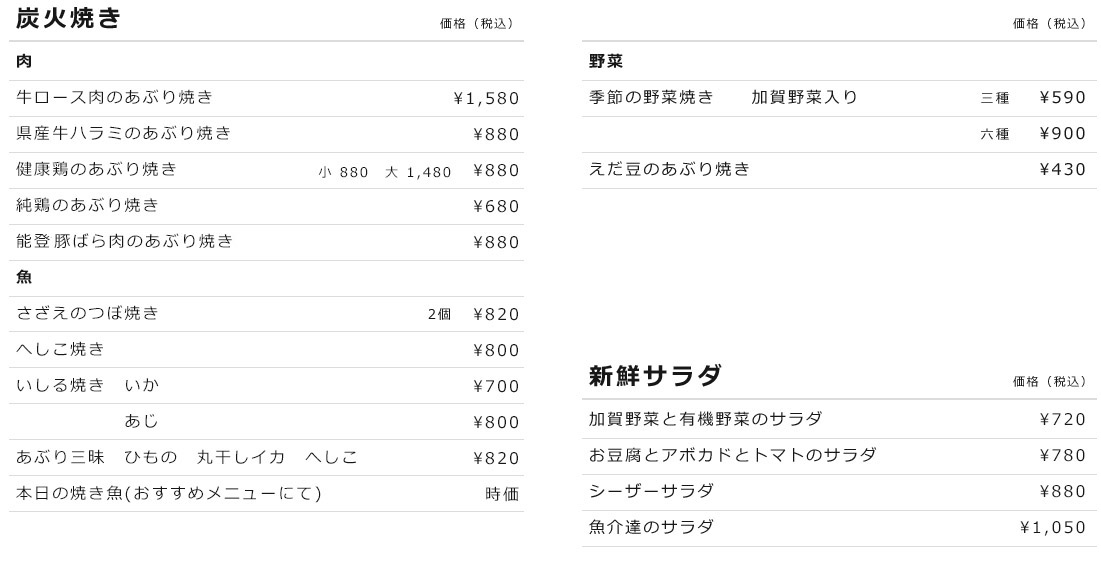The image size is (1101, 568).
Task: Click あぶり三昧 ひもの 丸干しイカ へしこ
Action: pos(187,458)
